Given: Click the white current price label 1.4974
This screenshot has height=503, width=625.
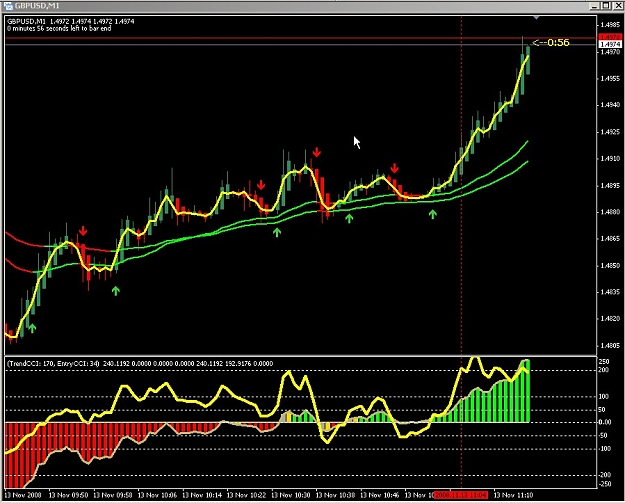Looking at the screenshot, I should pos(610,45).
